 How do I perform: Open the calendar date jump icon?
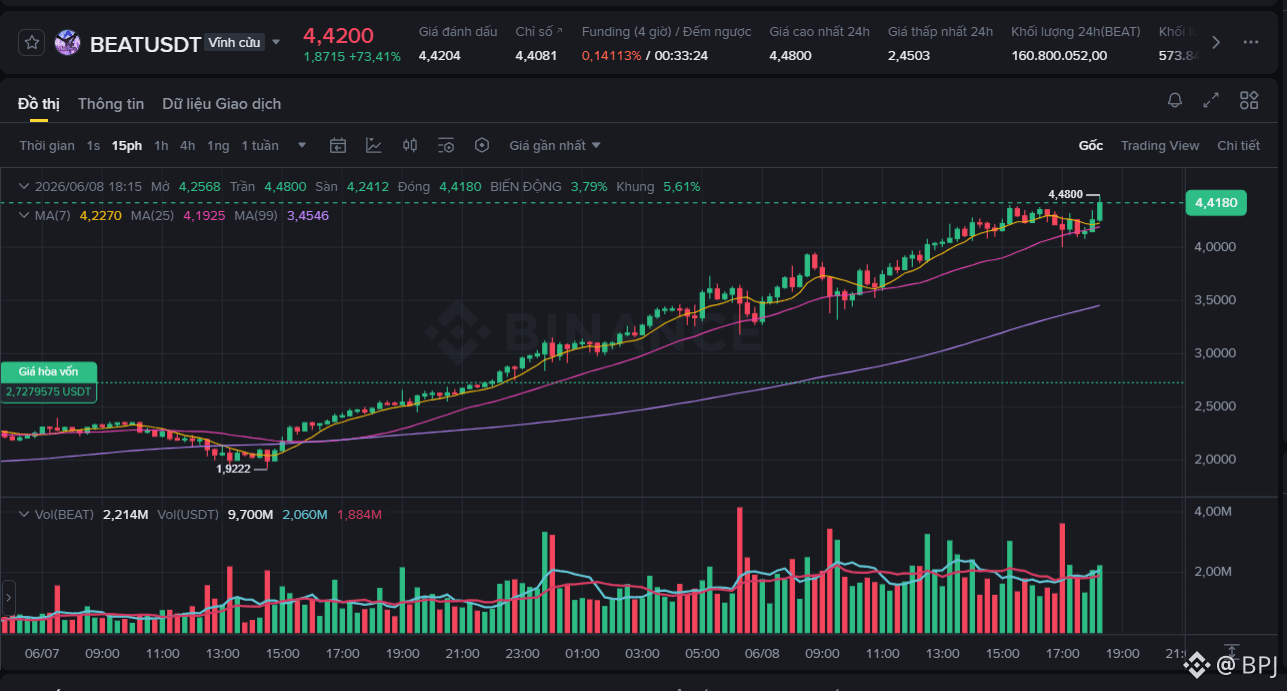(338, 146)
